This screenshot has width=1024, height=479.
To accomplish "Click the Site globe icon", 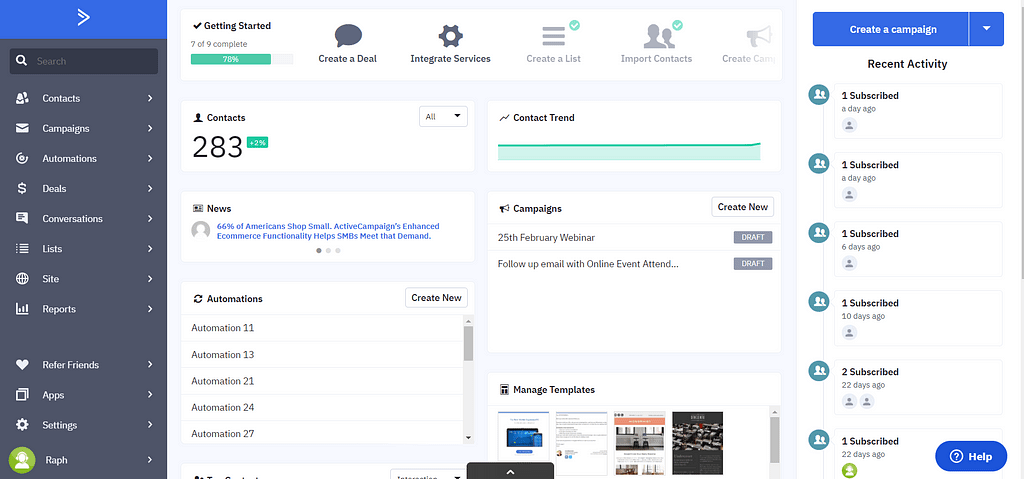I will point(22,278).
